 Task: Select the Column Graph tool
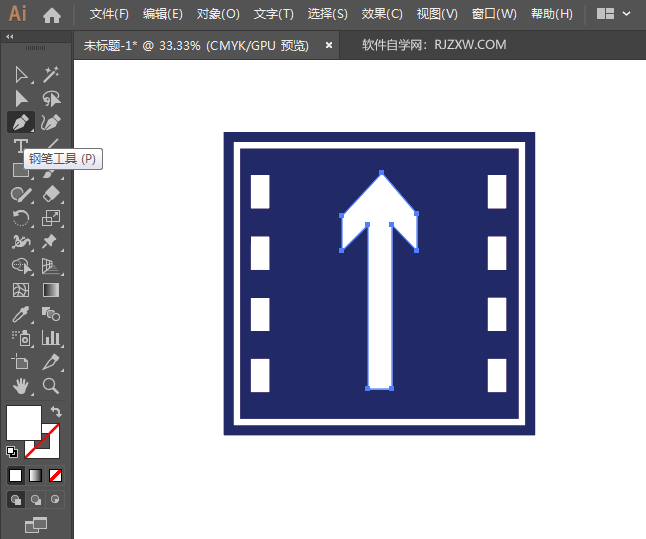tap(51, 338)
